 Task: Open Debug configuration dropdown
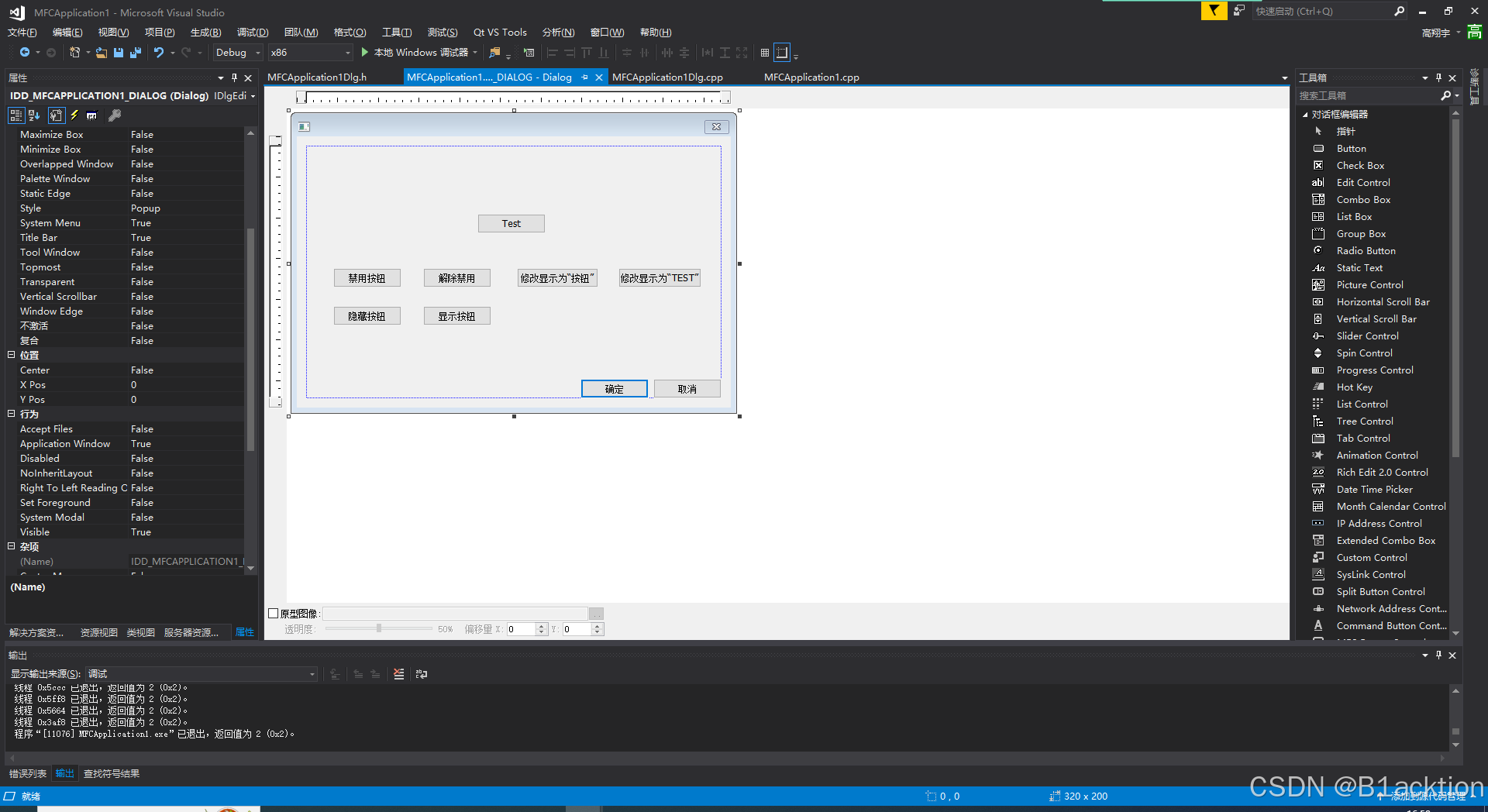click(x=237, y=53)
